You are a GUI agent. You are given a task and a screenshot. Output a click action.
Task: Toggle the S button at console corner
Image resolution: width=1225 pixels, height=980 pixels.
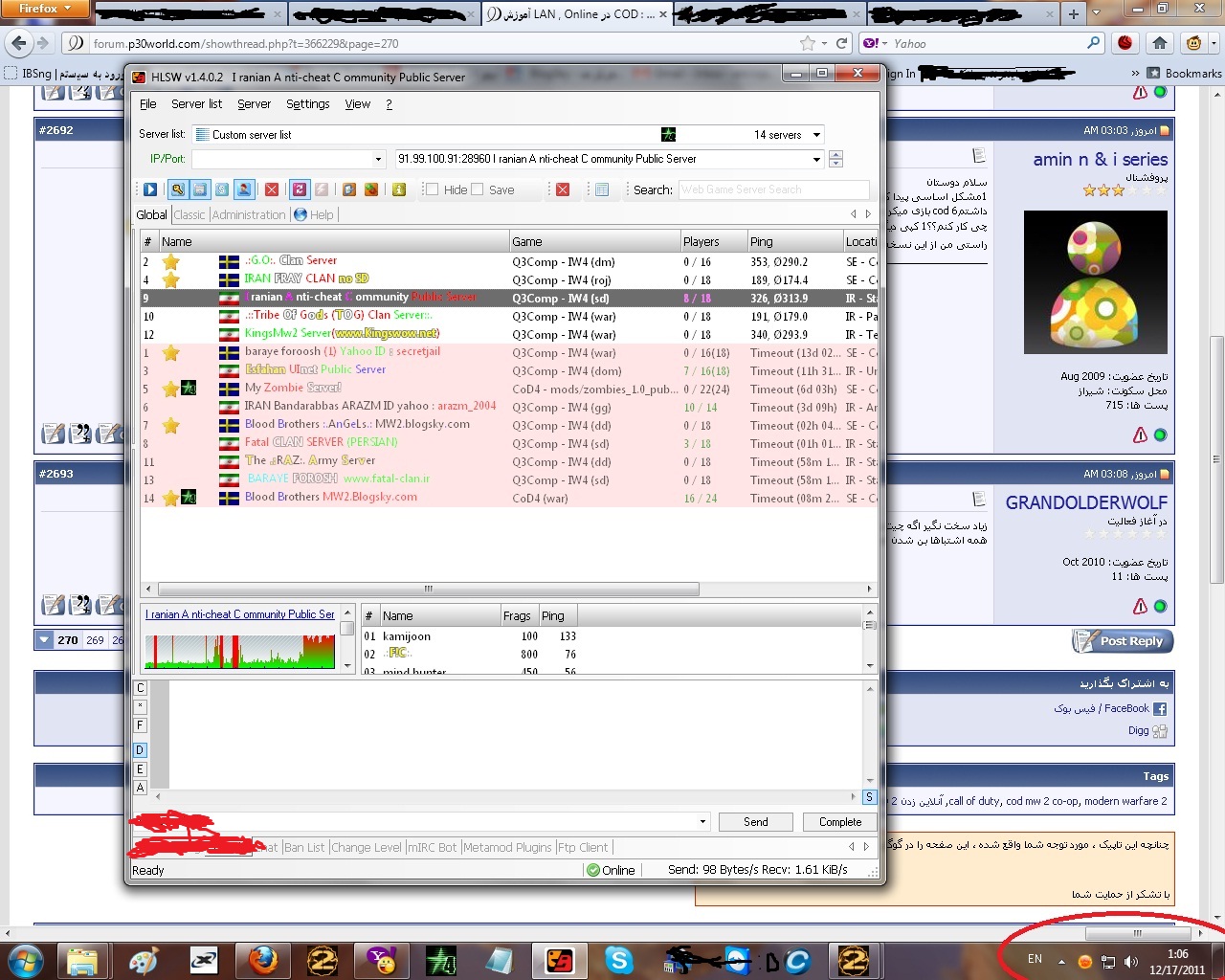point(869,797)
